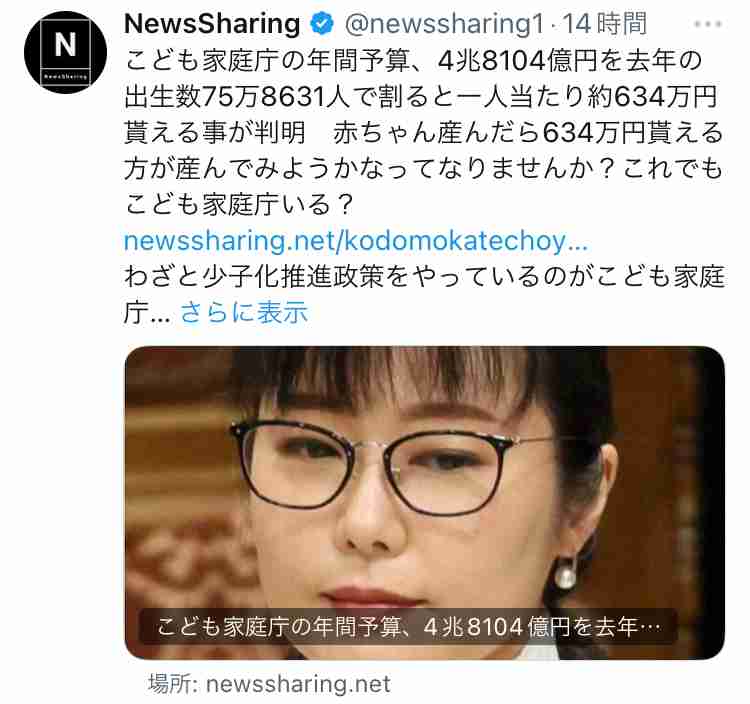750x704 pixels.
Task: Click the line ending これでも
Action: coord(423,168)
